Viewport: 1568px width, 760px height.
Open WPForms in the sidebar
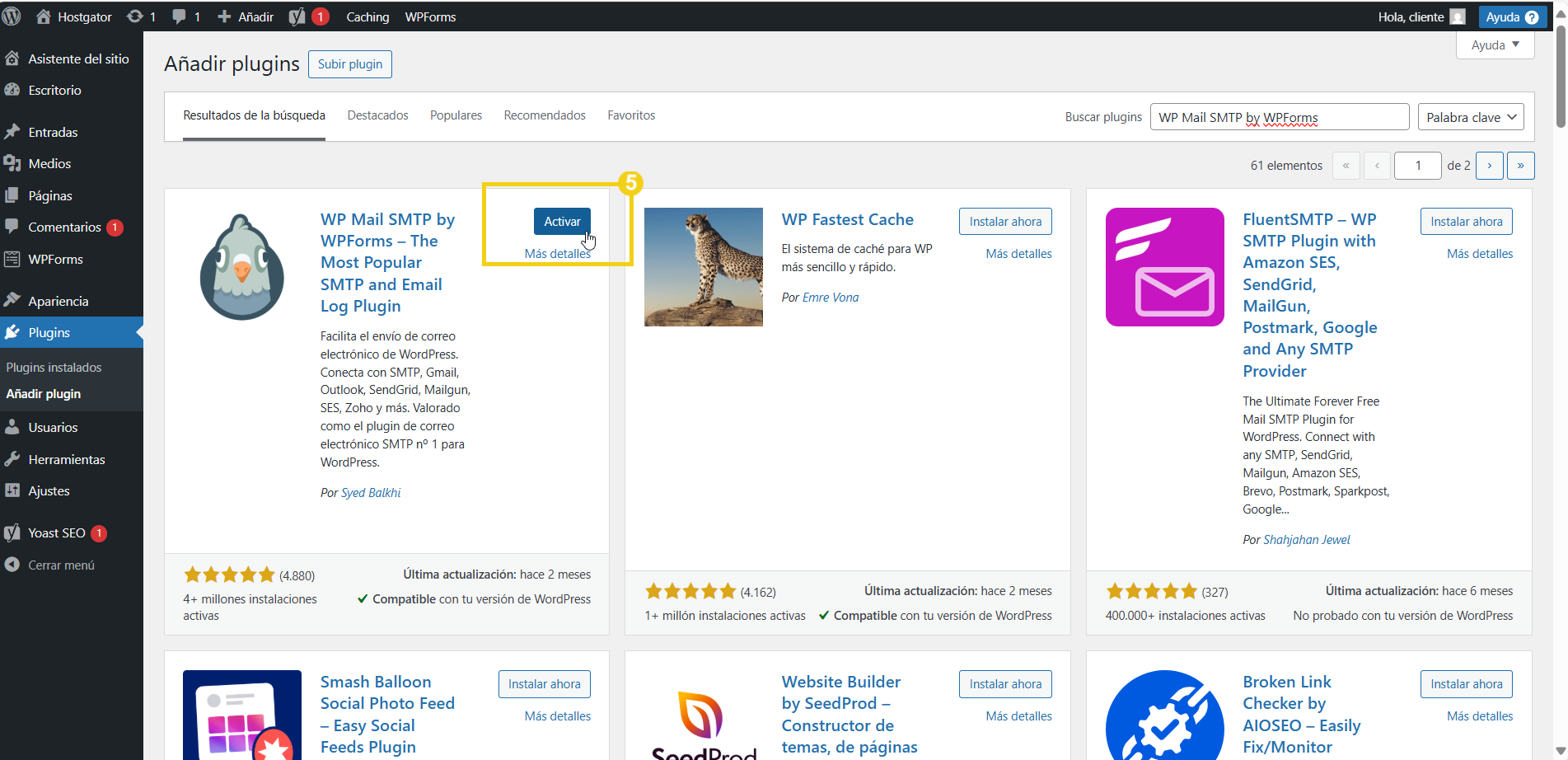pyautogui.click(x=72, y=259)
